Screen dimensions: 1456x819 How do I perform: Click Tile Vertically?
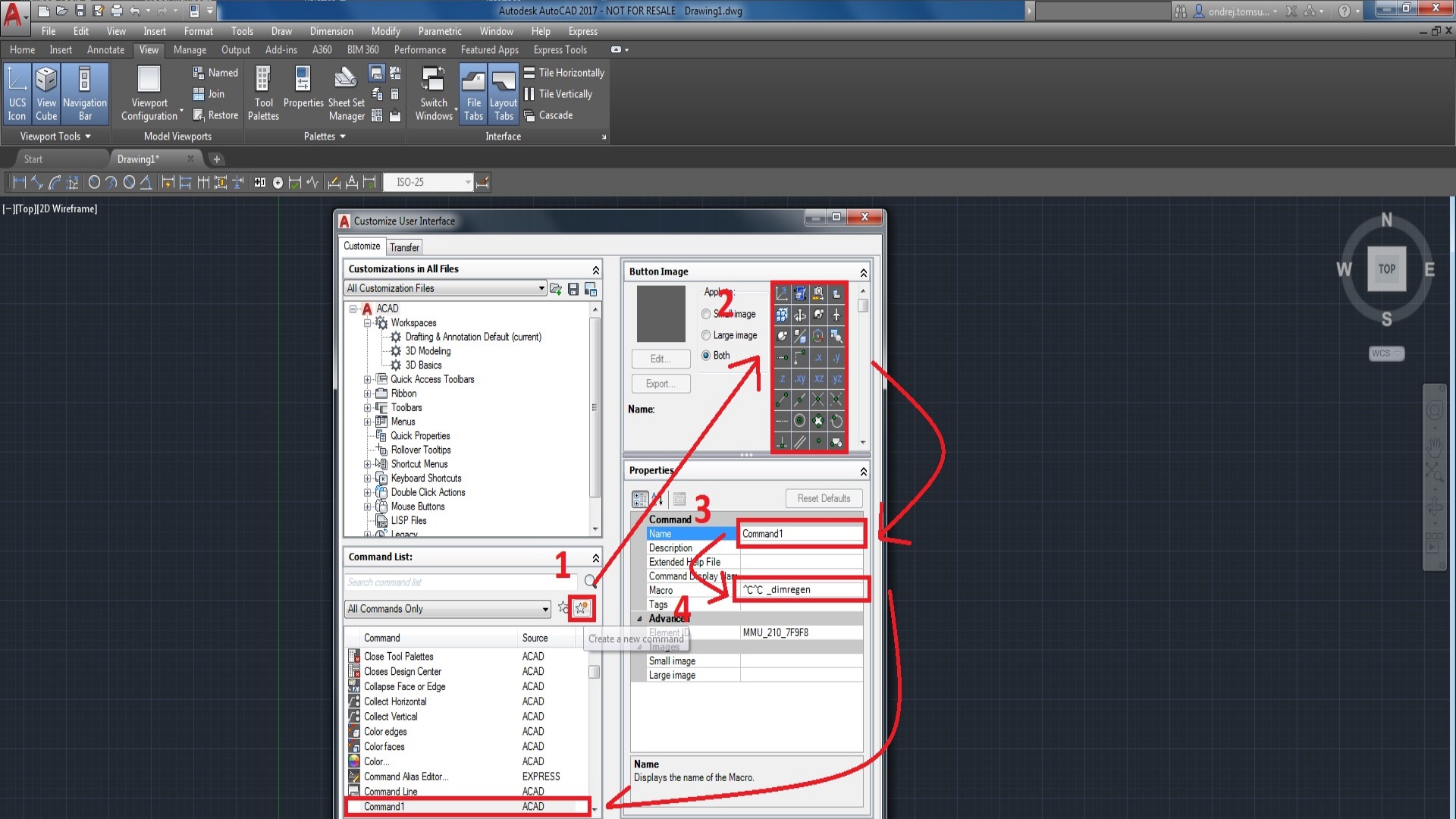point(558,94)
